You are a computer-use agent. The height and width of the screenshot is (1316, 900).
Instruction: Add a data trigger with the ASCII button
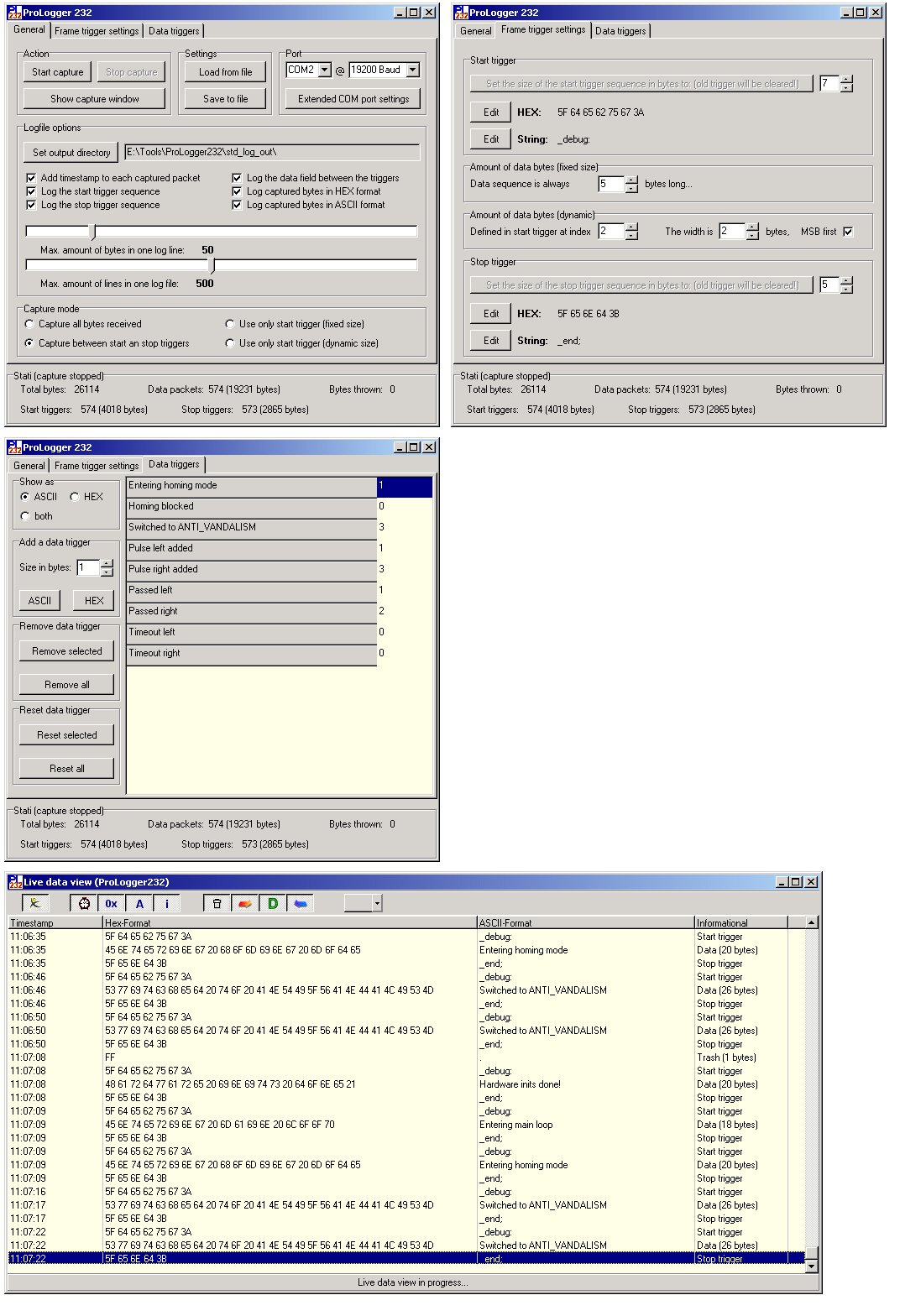(x=39, y=601)
